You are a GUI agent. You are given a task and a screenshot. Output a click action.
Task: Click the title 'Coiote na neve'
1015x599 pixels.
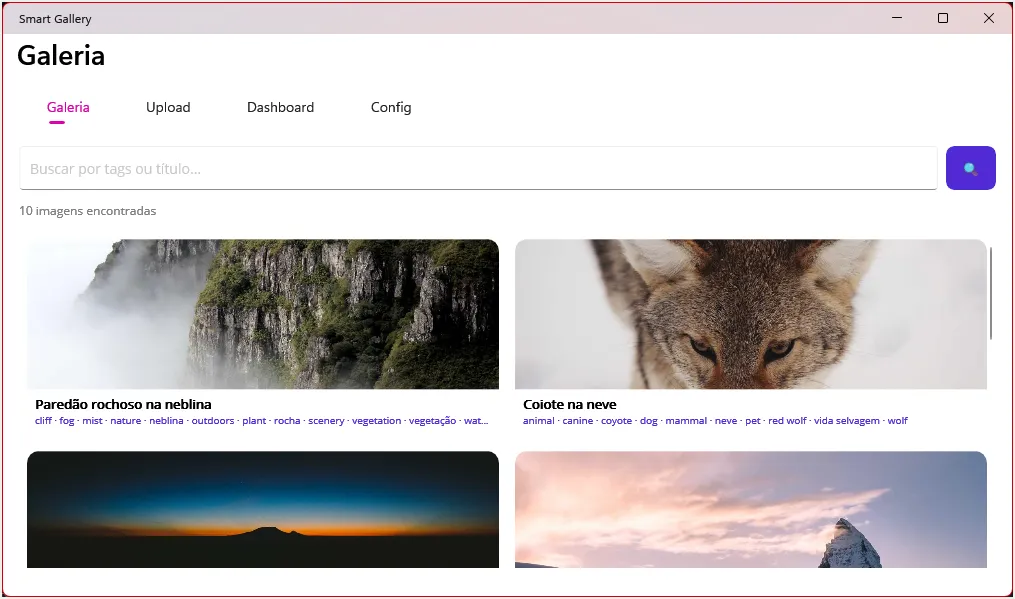click(x=570, y=404)
